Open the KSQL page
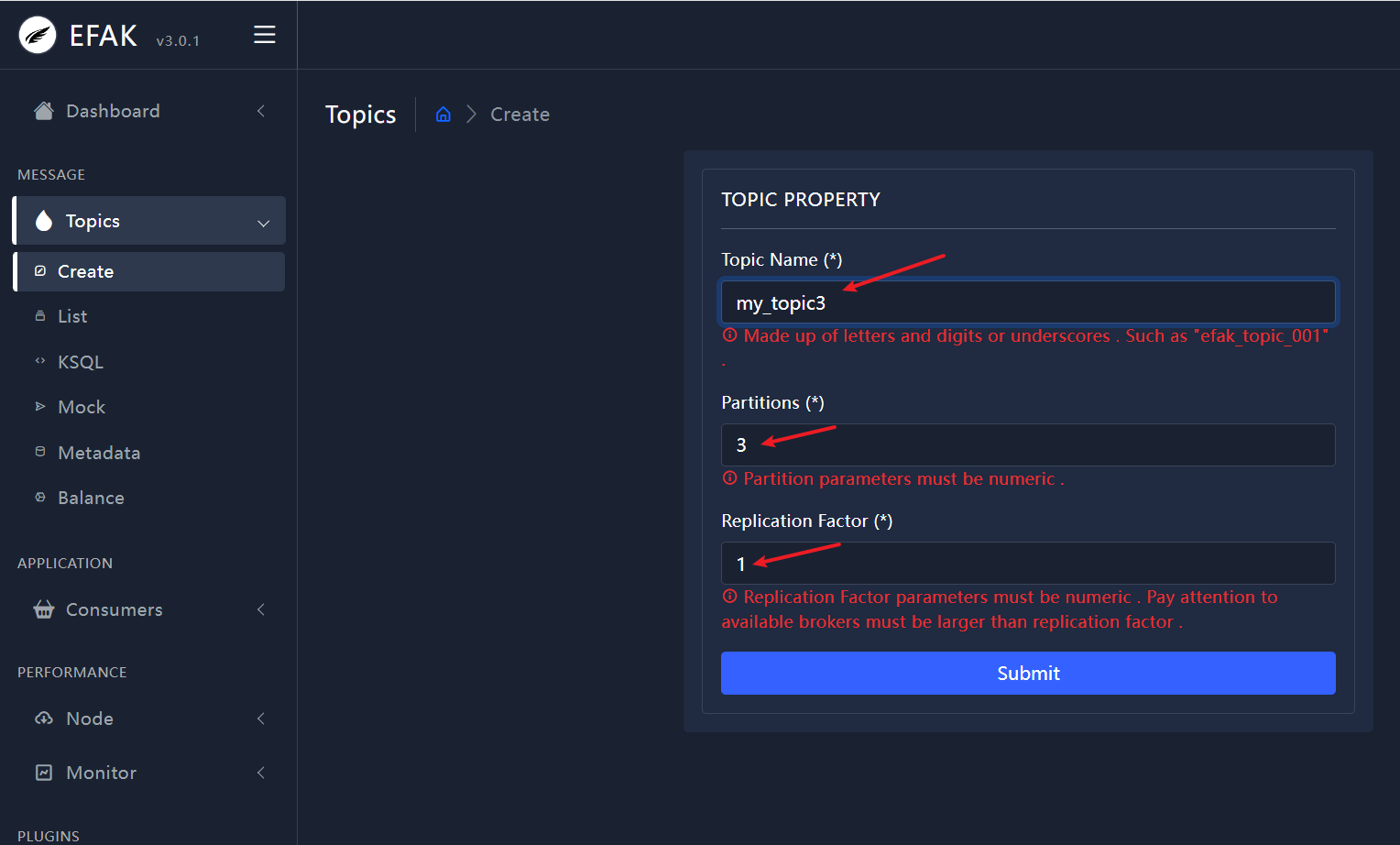Image resolution: width=1400 pixels, height=845 pixels. click(149, 361)
